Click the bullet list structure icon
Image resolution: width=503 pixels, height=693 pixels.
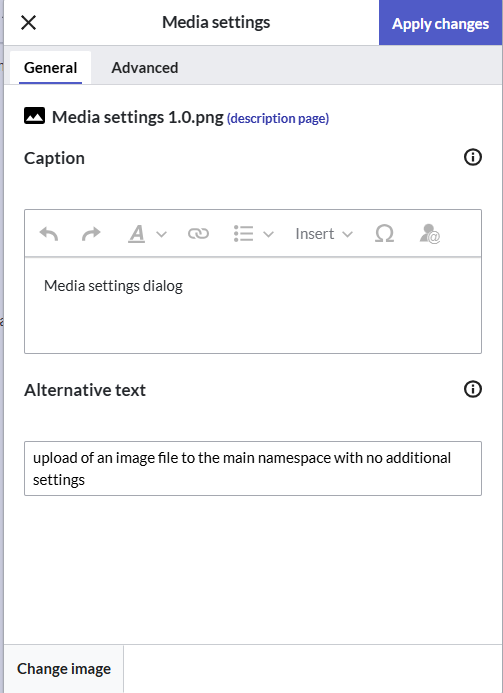[x=243, y=233]
